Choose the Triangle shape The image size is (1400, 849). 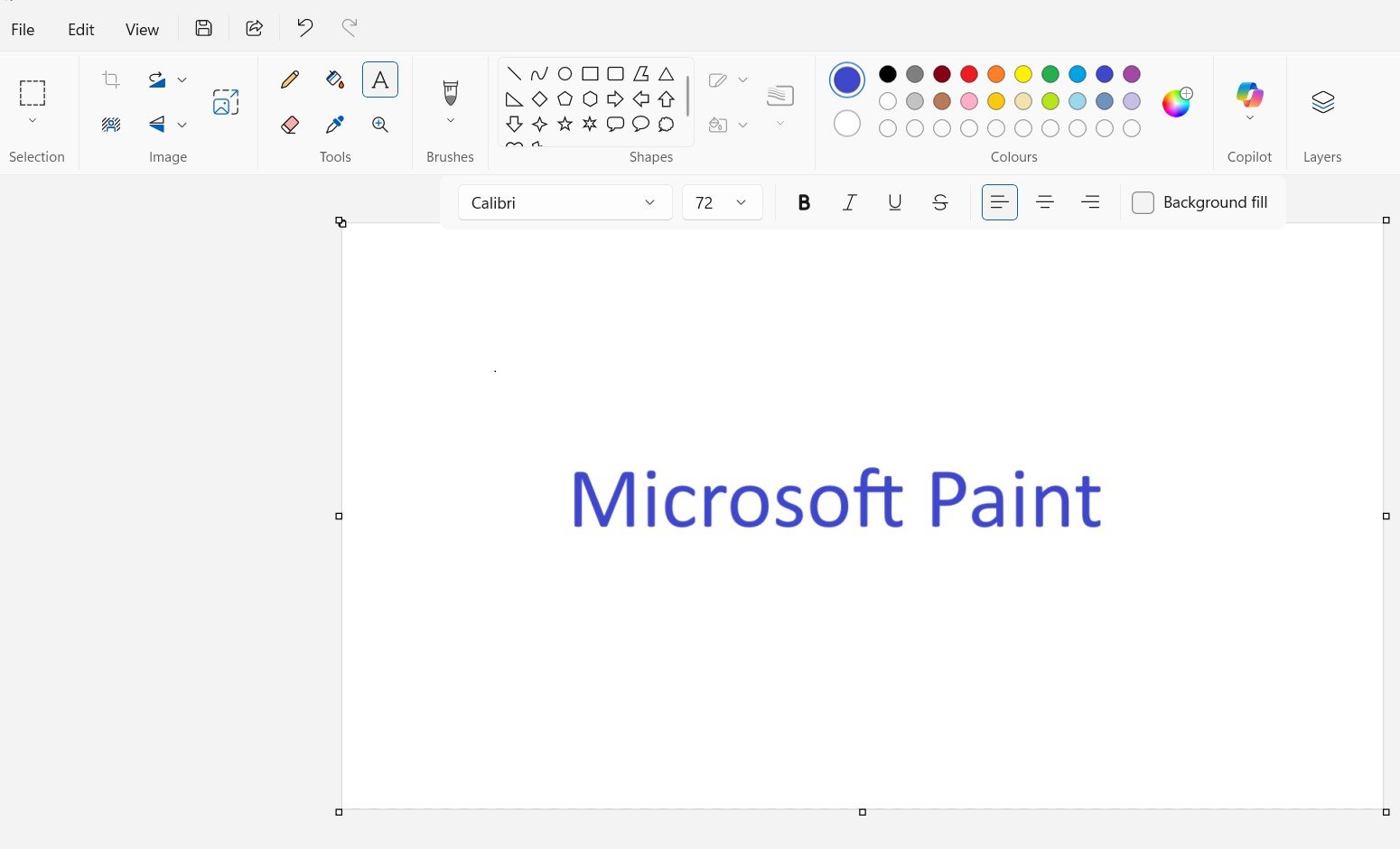[666, 74]
